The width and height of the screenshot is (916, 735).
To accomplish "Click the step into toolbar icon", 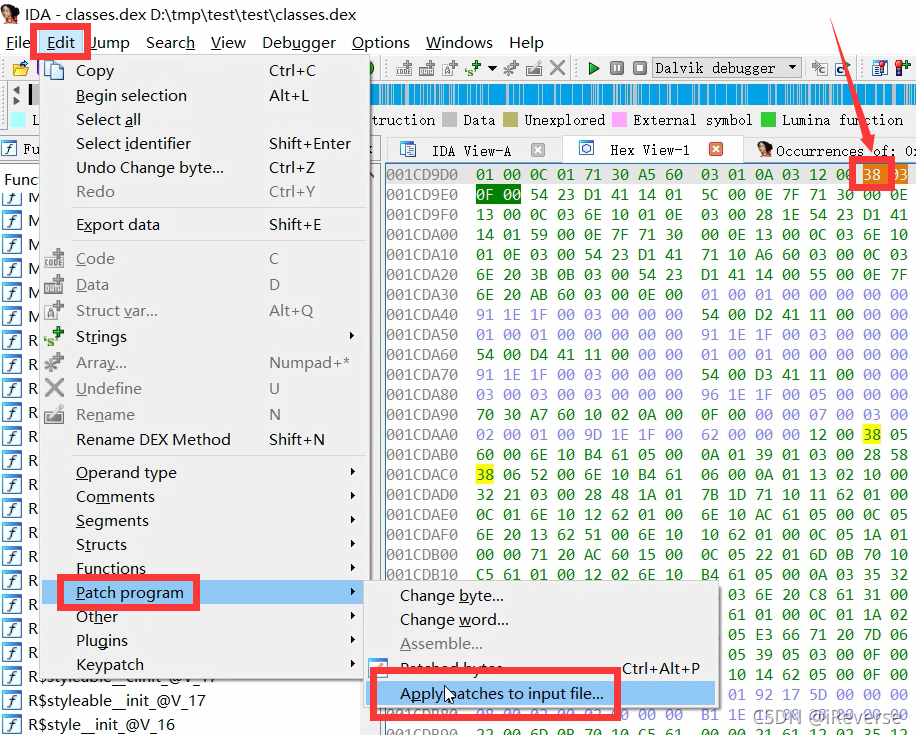I will [820, 68].
